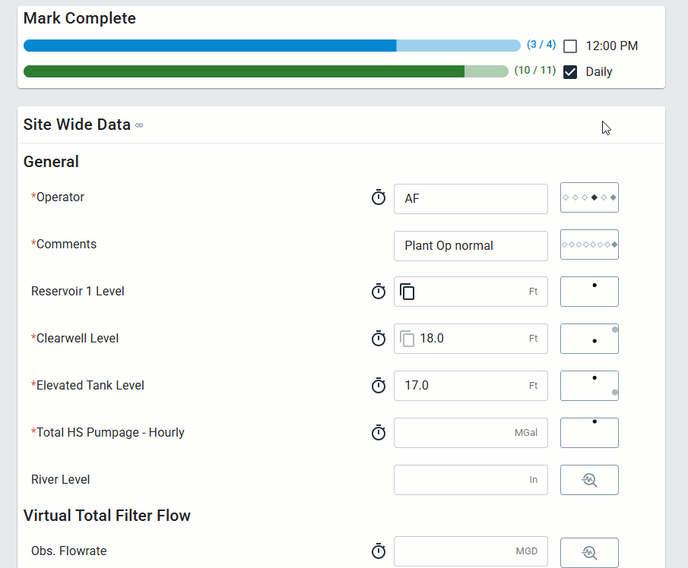Click stopwatch icon for Total HS Pumpage
Image resolution: width=688 pixels, height=568 pixels.
point(378,433)
